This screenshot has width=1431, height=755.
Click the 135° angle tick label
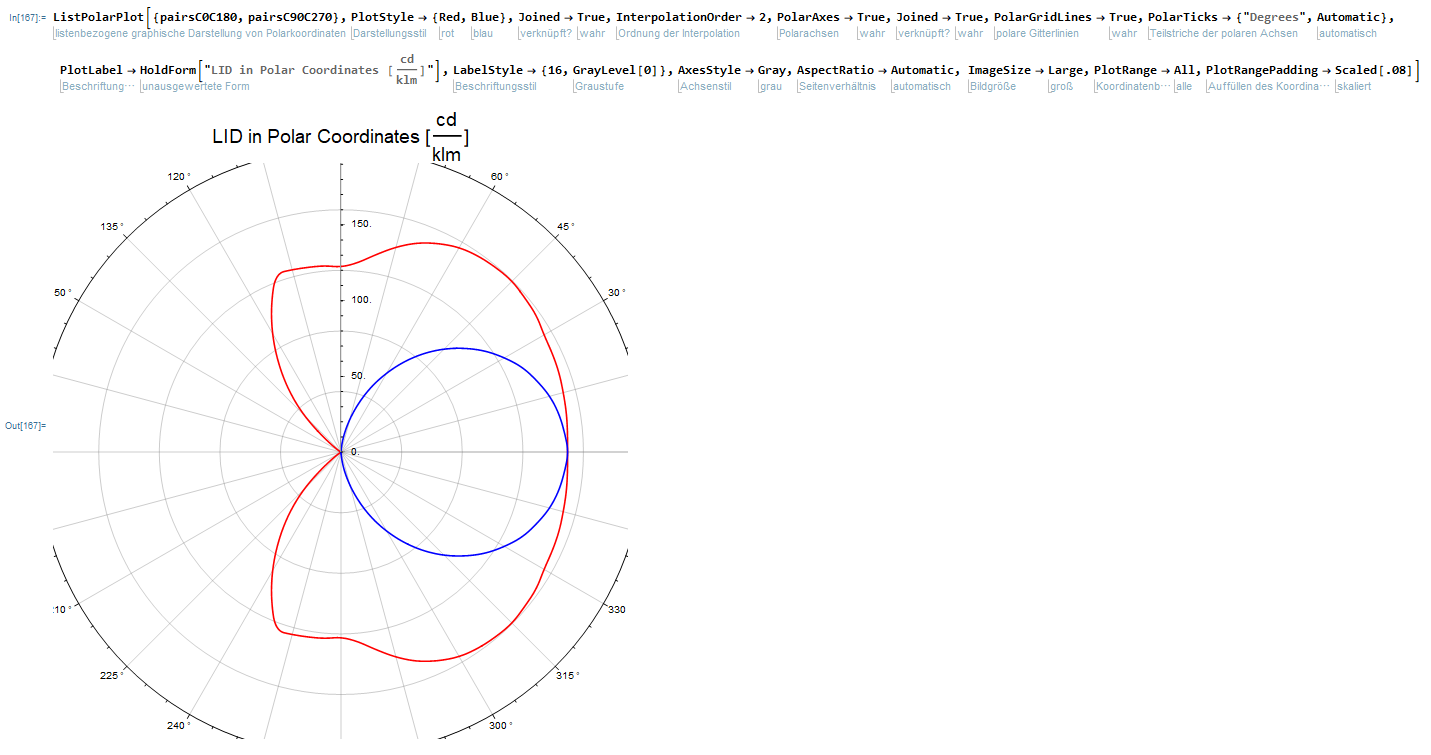[113, 226]
